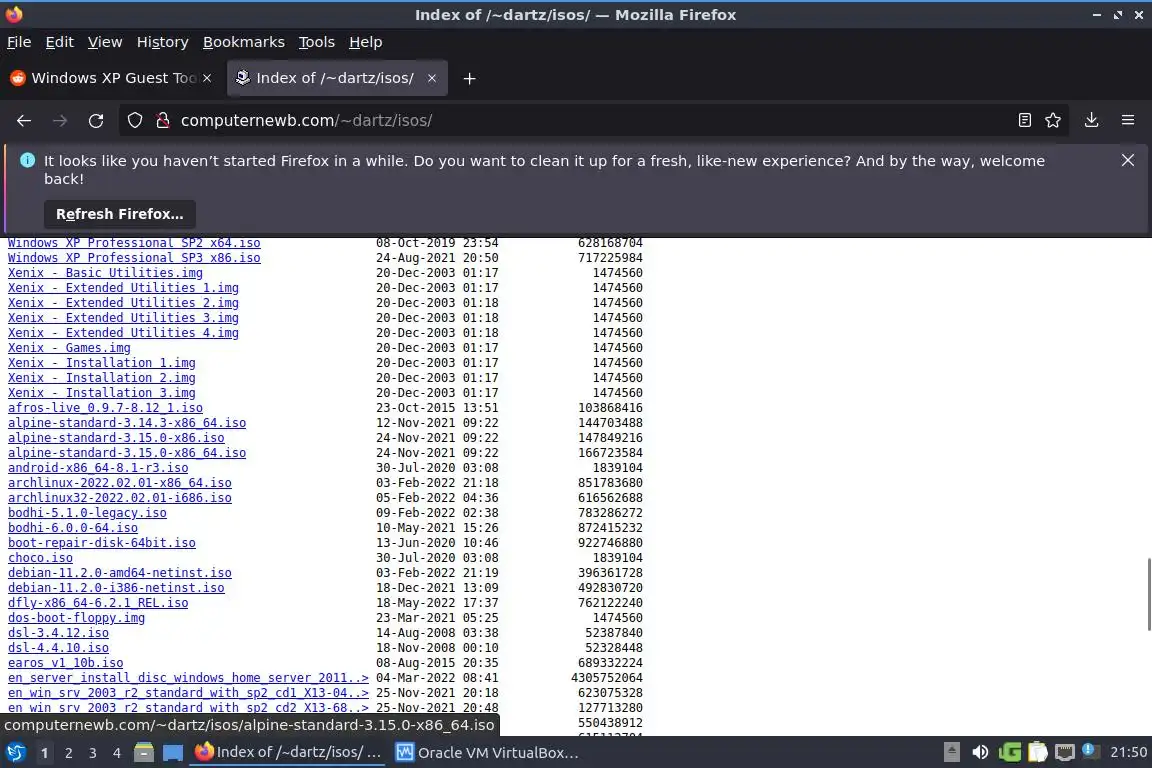Download debian-11.2.0-i386-netinst.iso
The height and width of the screenshot is (768, 1152).
tap(116, 588)
